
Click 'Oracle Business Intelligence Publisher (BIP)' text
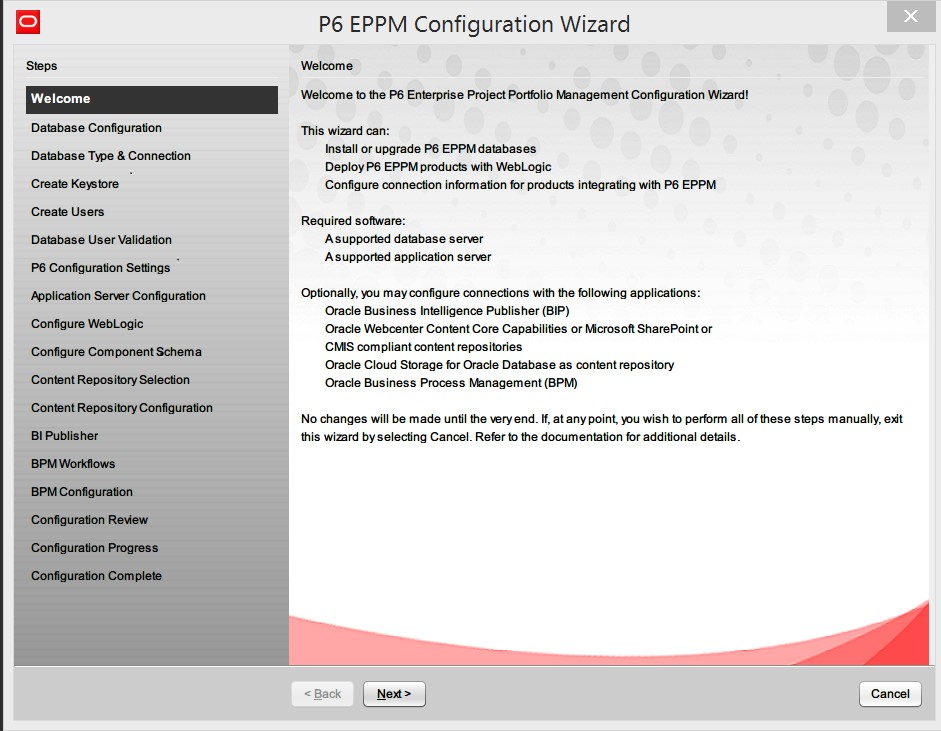(447, 311)
